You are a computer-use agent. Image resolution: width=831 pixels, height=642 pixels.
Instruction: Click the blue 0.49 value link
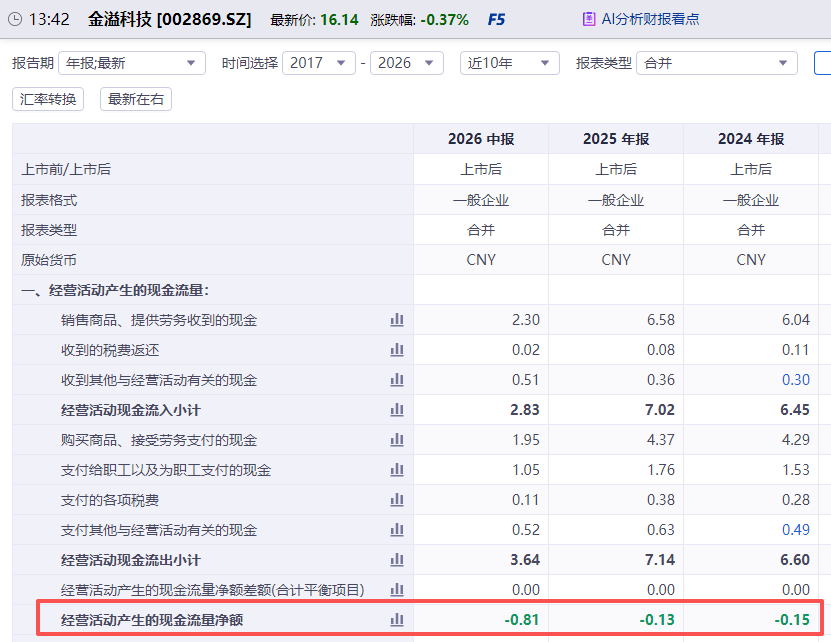(x=796, y=530)
